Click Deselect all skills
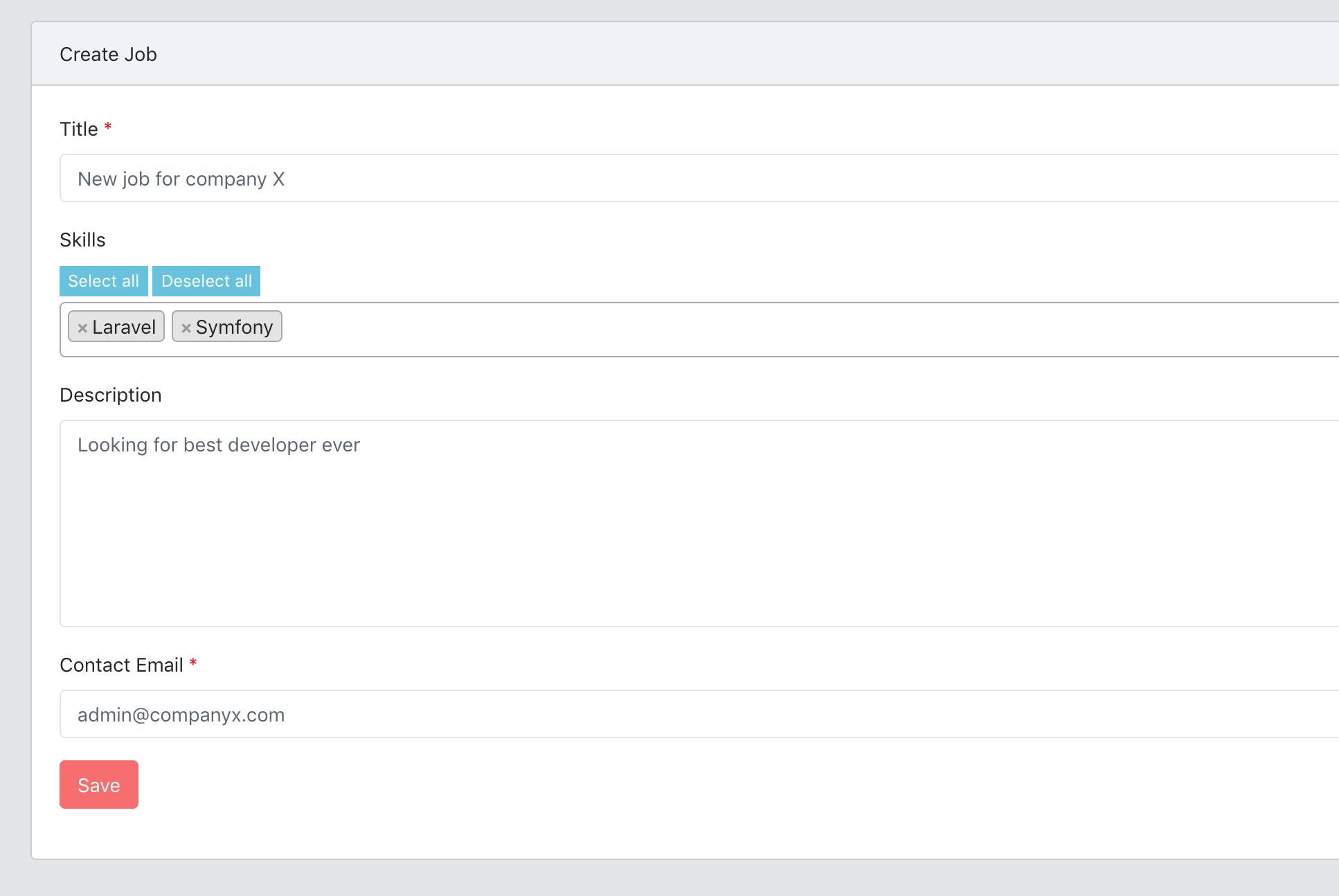The height and width of the screenshot is (896, 1339). click(x=206, y=280)
